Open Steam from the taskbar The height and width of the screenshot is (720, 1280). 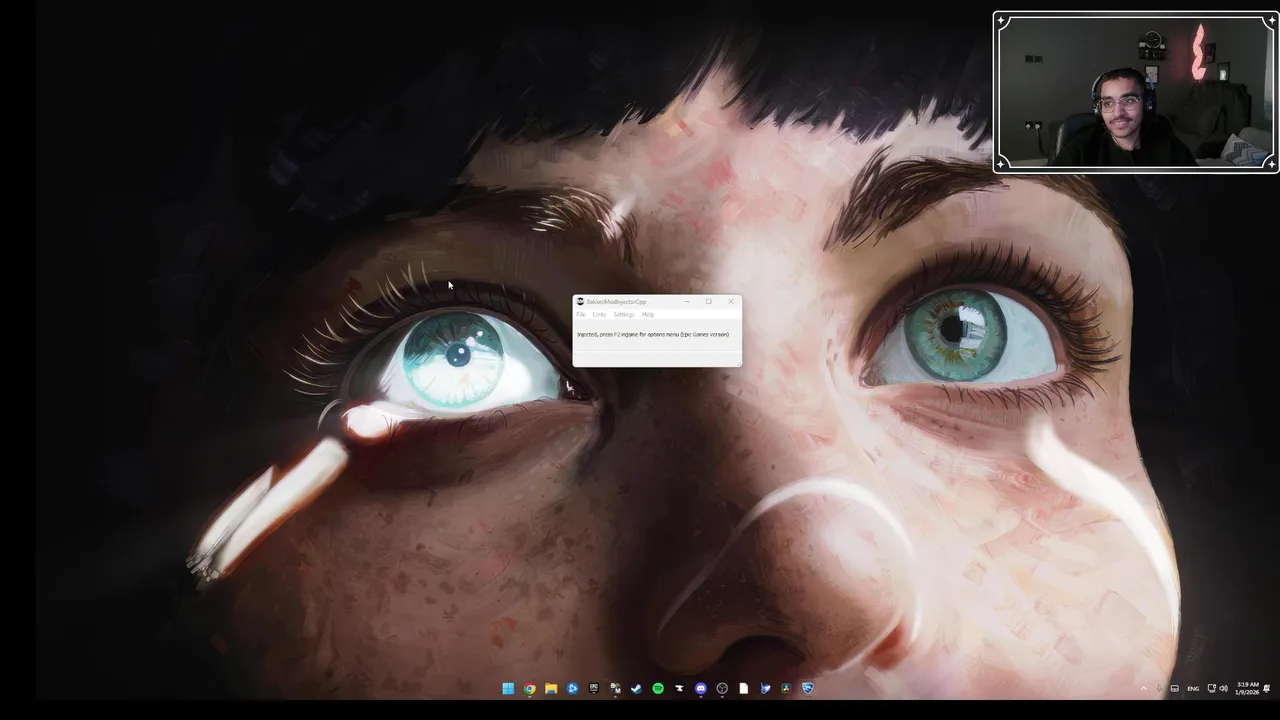click(x=637, y=688)
